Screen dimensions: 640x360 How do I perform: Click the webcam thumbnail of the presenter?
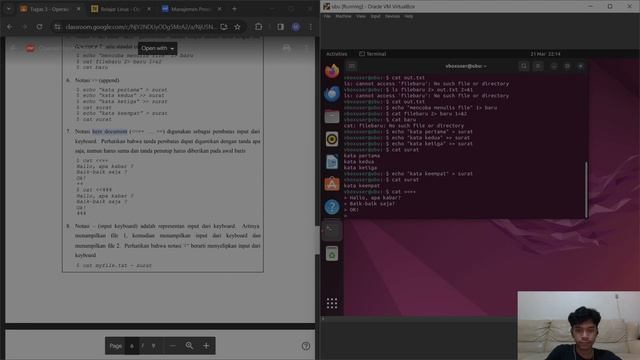pos(579,326)
